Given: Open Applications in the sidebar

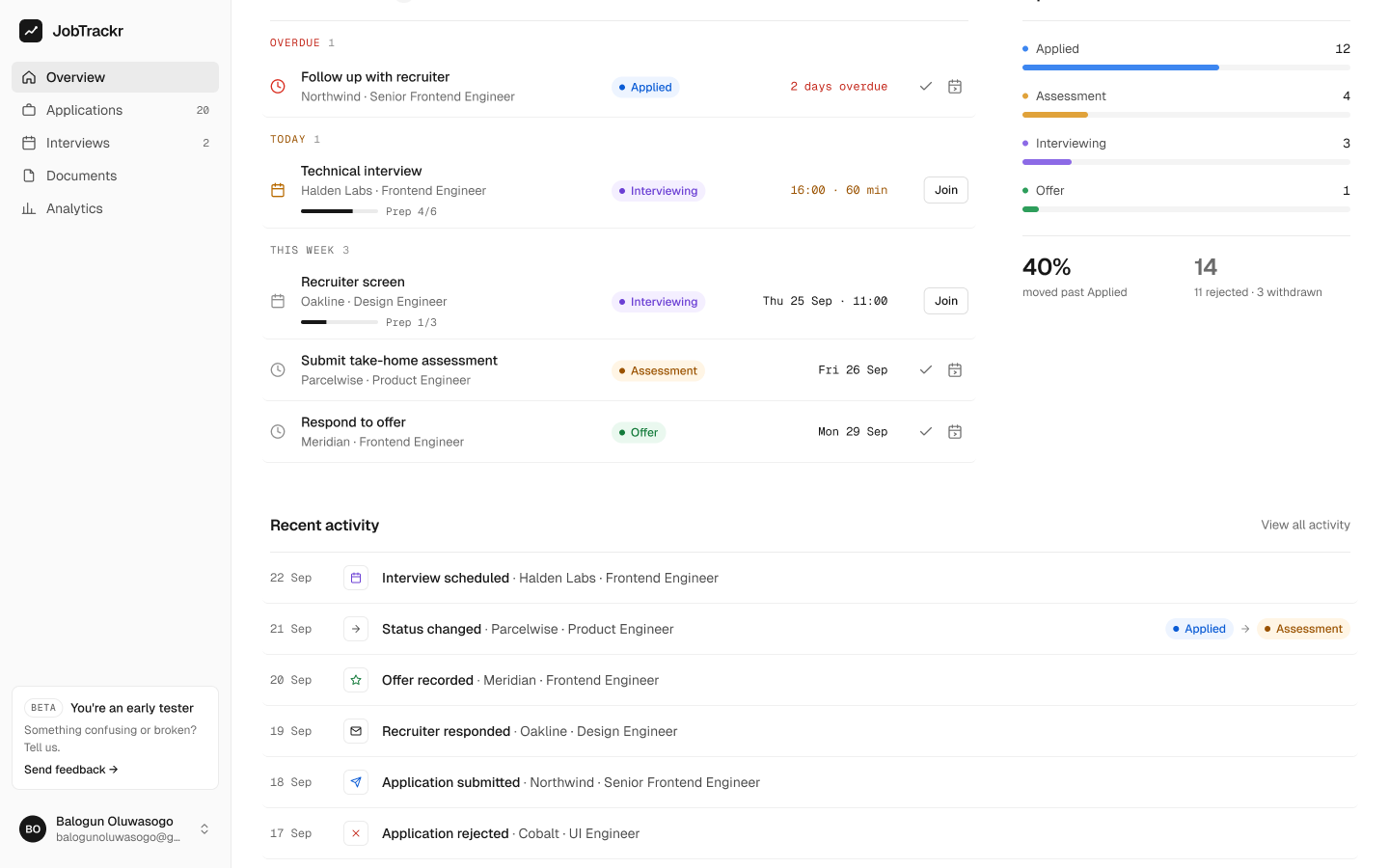Looking at the screenshot, I should [x=115, y=110].
